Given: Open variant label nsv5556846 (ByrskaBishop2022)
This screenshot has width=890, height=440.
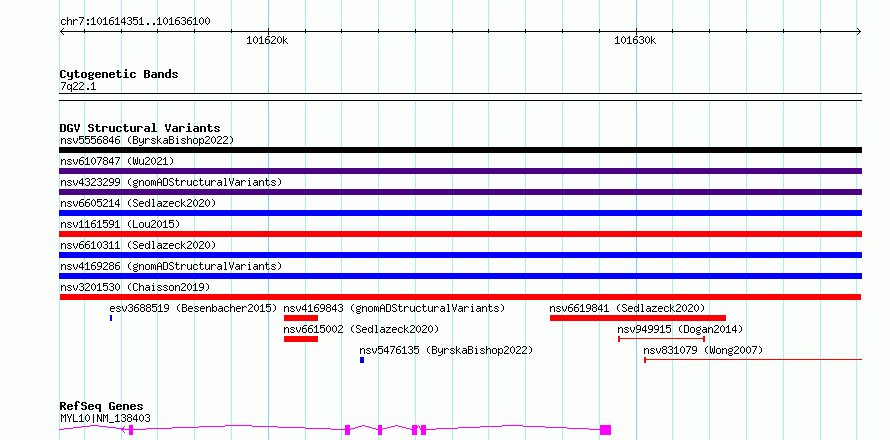Looking at the screenshot, I should 147,140.
